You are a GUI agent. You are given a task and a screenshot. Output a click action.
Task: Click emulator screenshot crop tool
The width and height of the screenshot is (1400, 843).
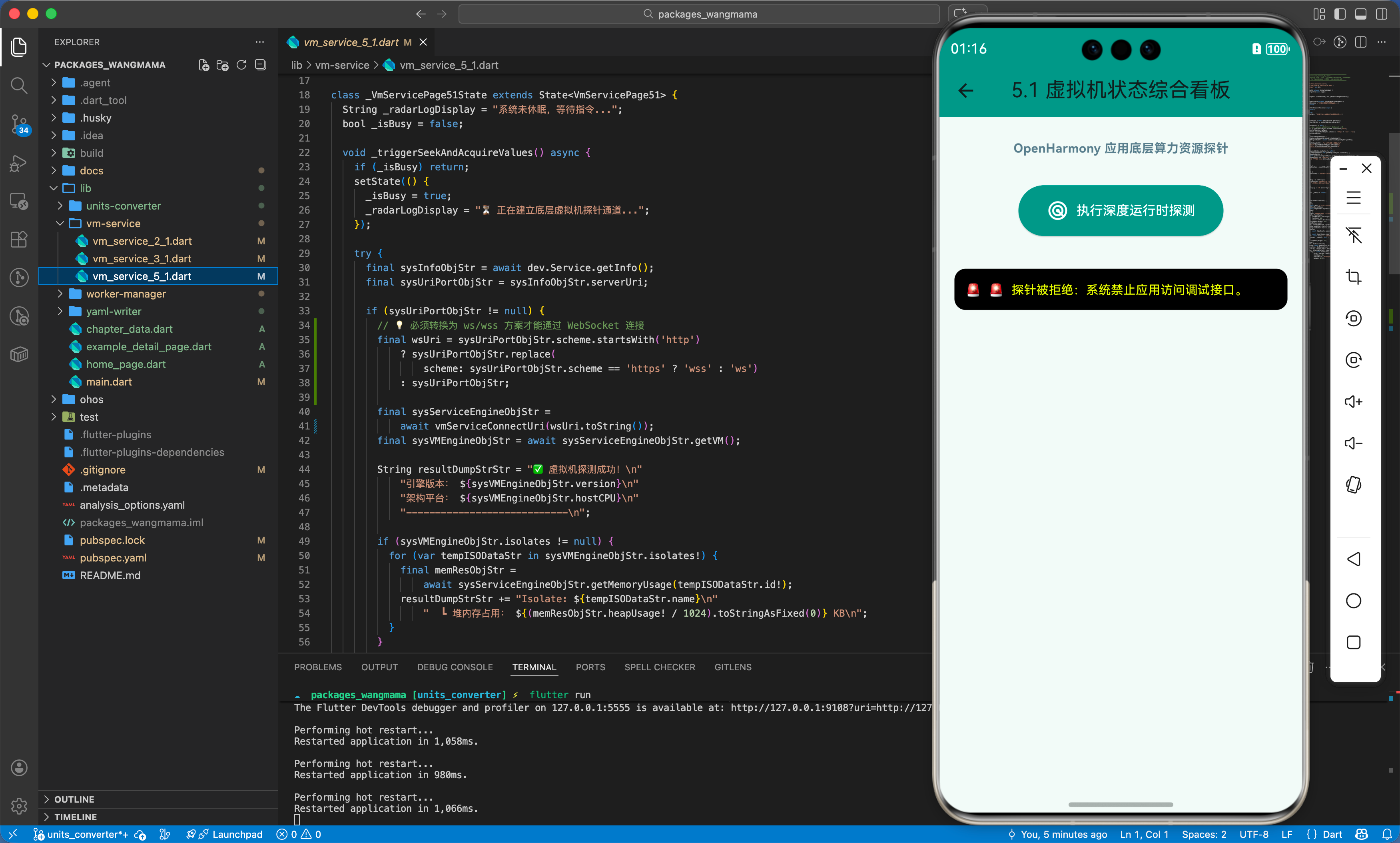point(1354,277)
